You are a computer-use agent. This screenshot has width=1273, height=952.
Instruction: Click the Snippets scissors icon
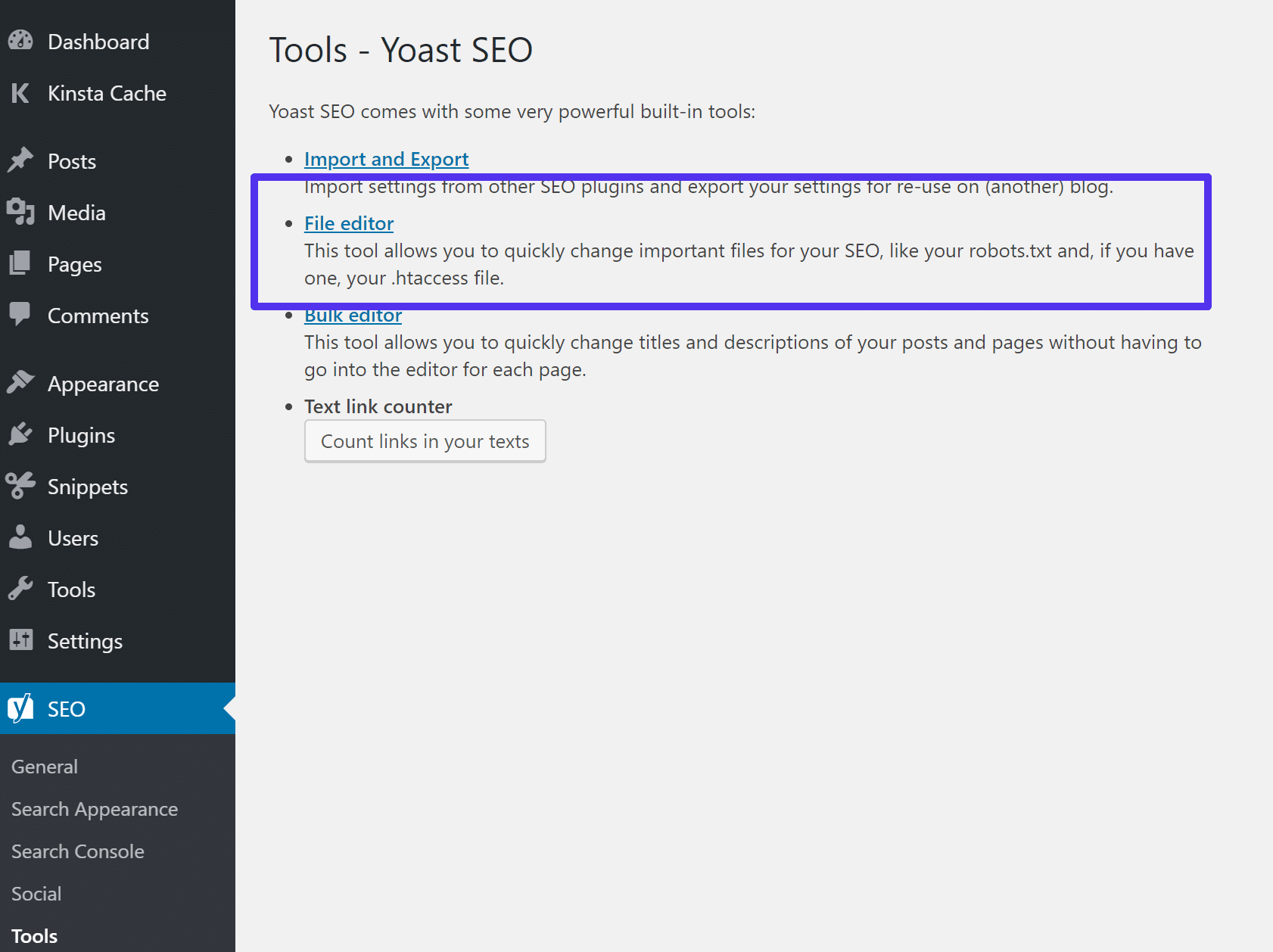[20, 486]
